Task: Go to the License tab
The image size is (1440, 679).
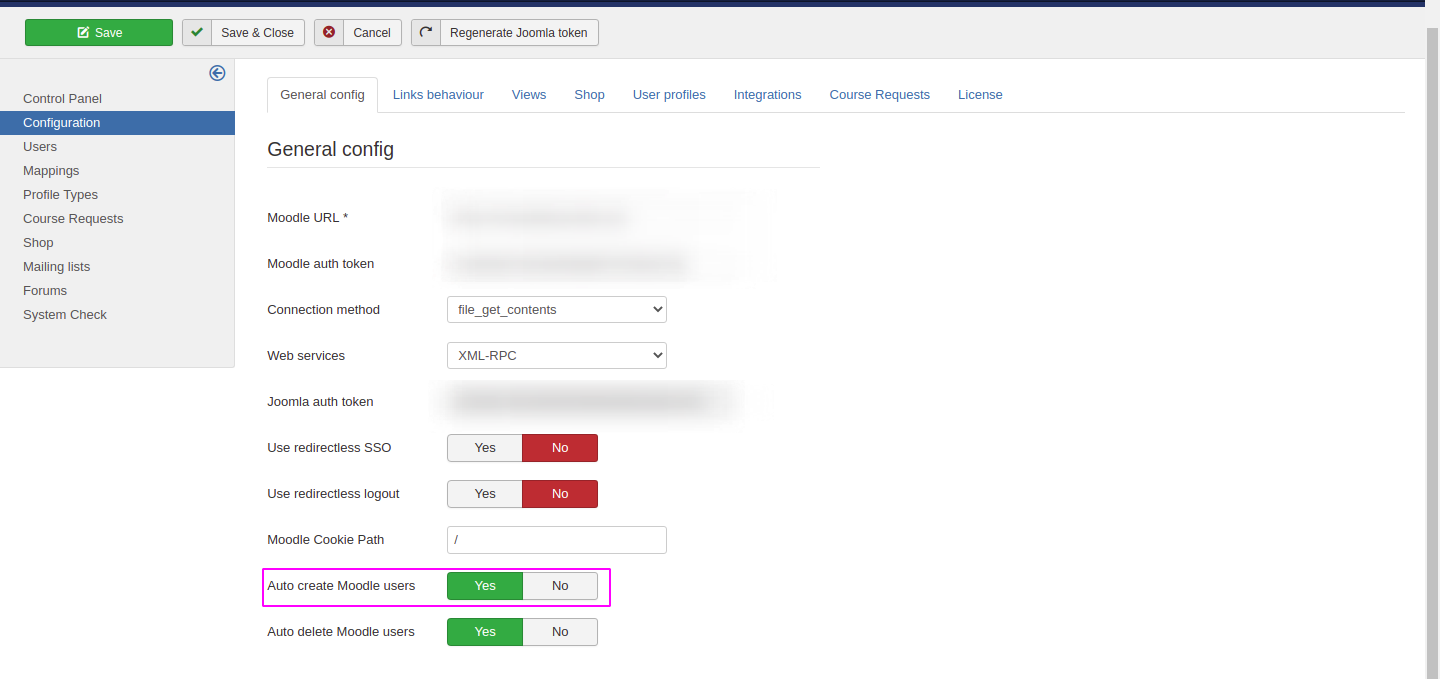Action: [980, 95]
